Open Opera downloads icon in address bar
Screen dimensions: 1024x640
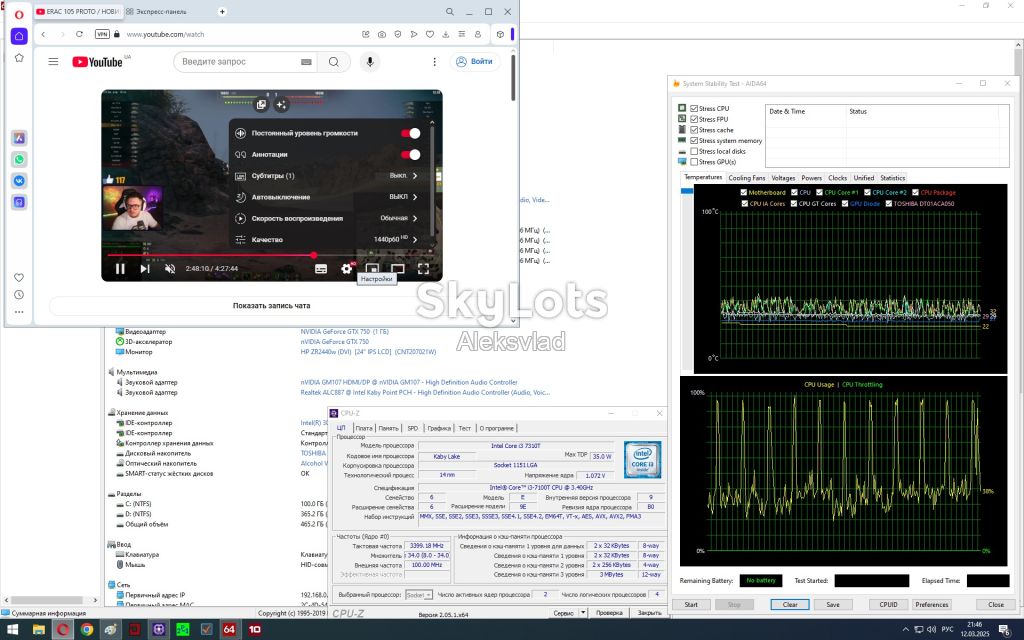tap(445, 34)
